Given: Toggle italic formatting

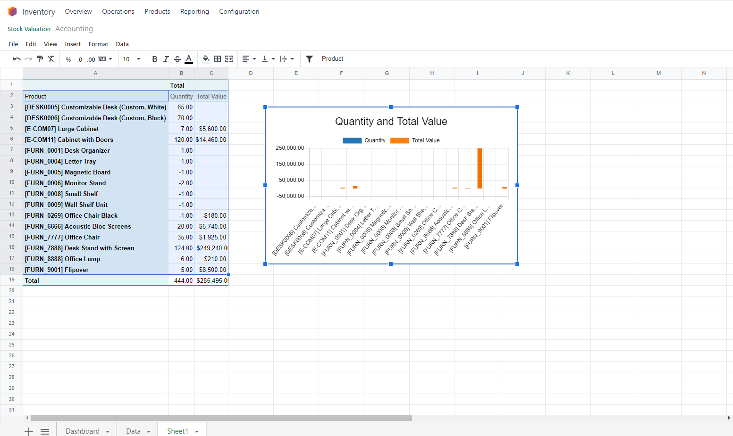Looking at the screenshot, I should tap(165, 59).
